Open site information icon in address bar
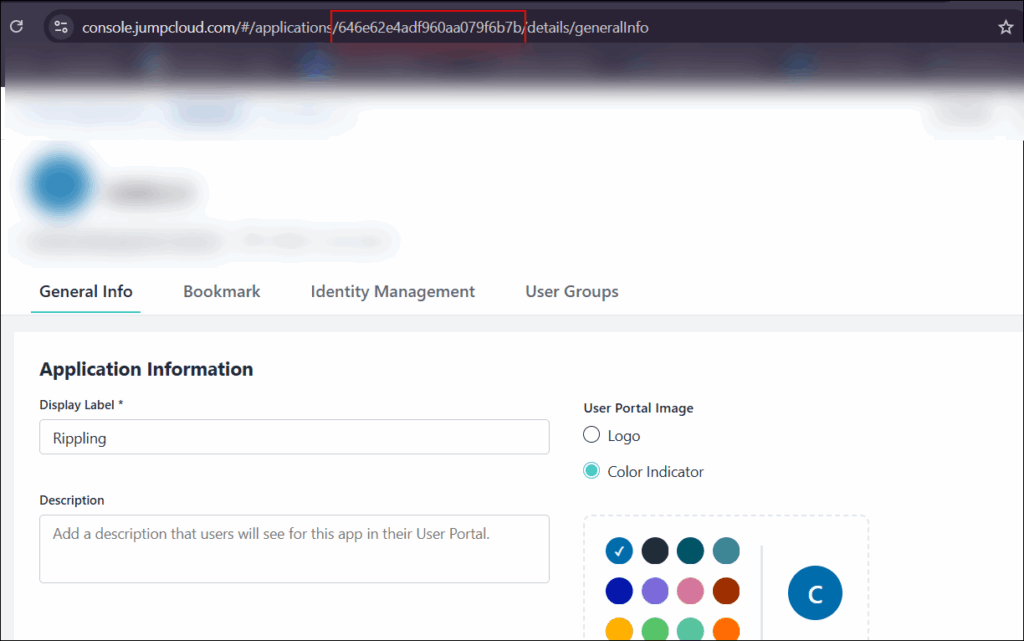The width and height of the screenshot is (1024, 641). [61, 27]
